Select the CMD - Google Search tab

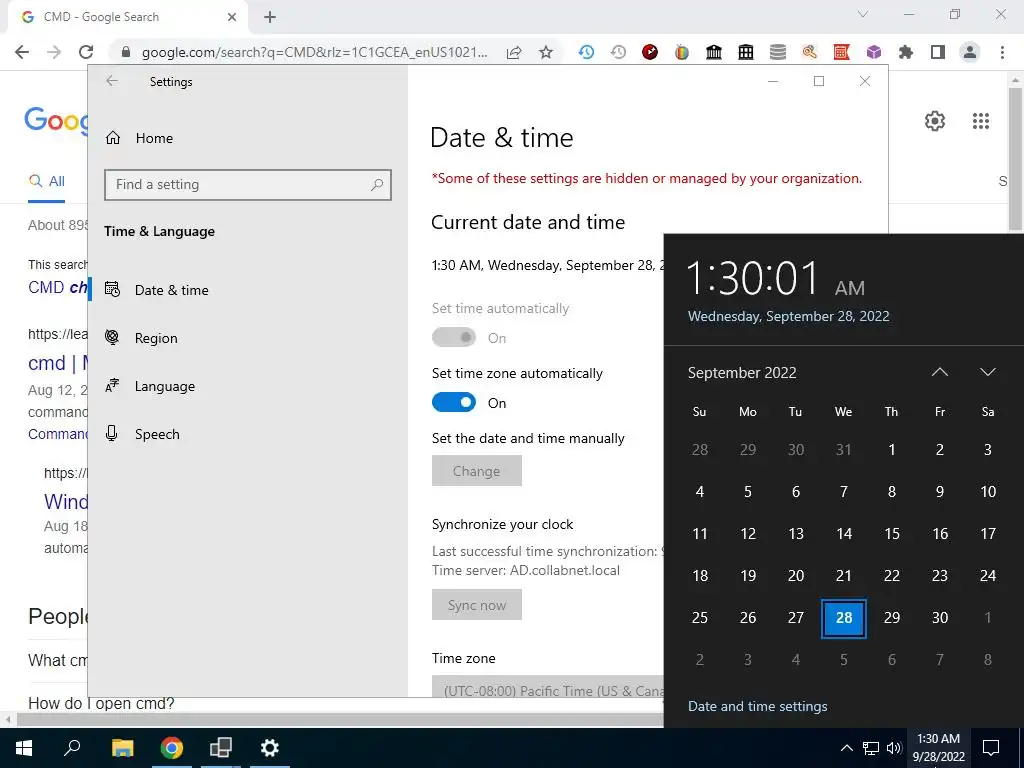coord(127,17)
